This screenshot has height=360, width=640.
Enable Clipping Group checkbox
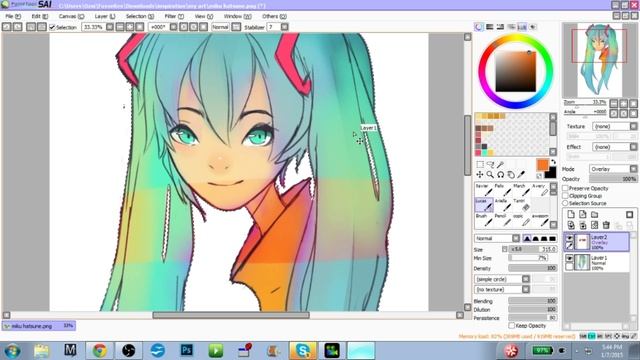(565, 196)
